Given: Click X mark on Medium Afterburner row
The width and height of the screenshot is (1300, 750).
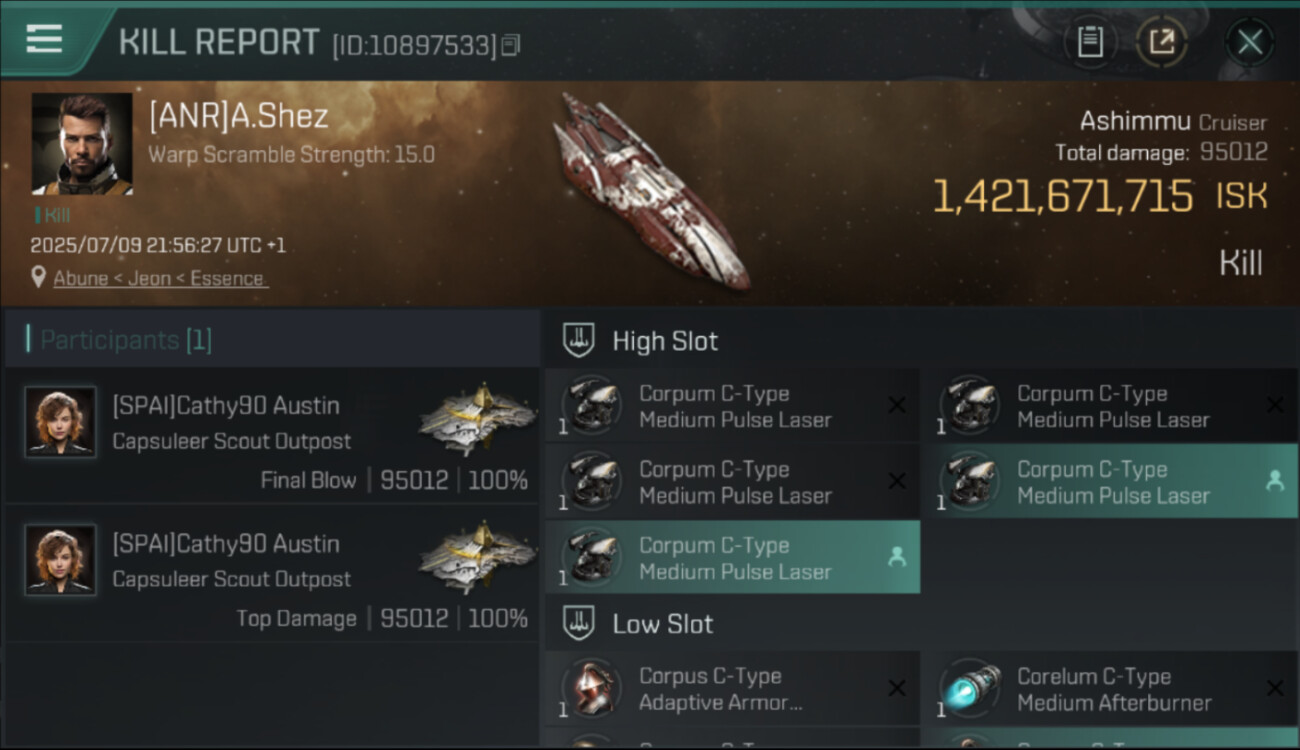Looking at the screenshot, I should click(x=1274, y=688).
